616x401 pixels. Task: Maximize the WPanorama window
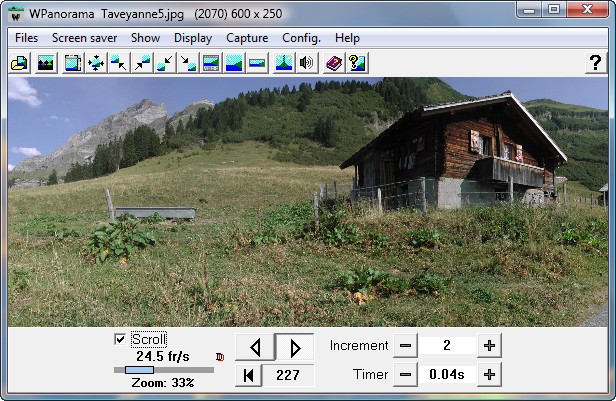(554, 10)
